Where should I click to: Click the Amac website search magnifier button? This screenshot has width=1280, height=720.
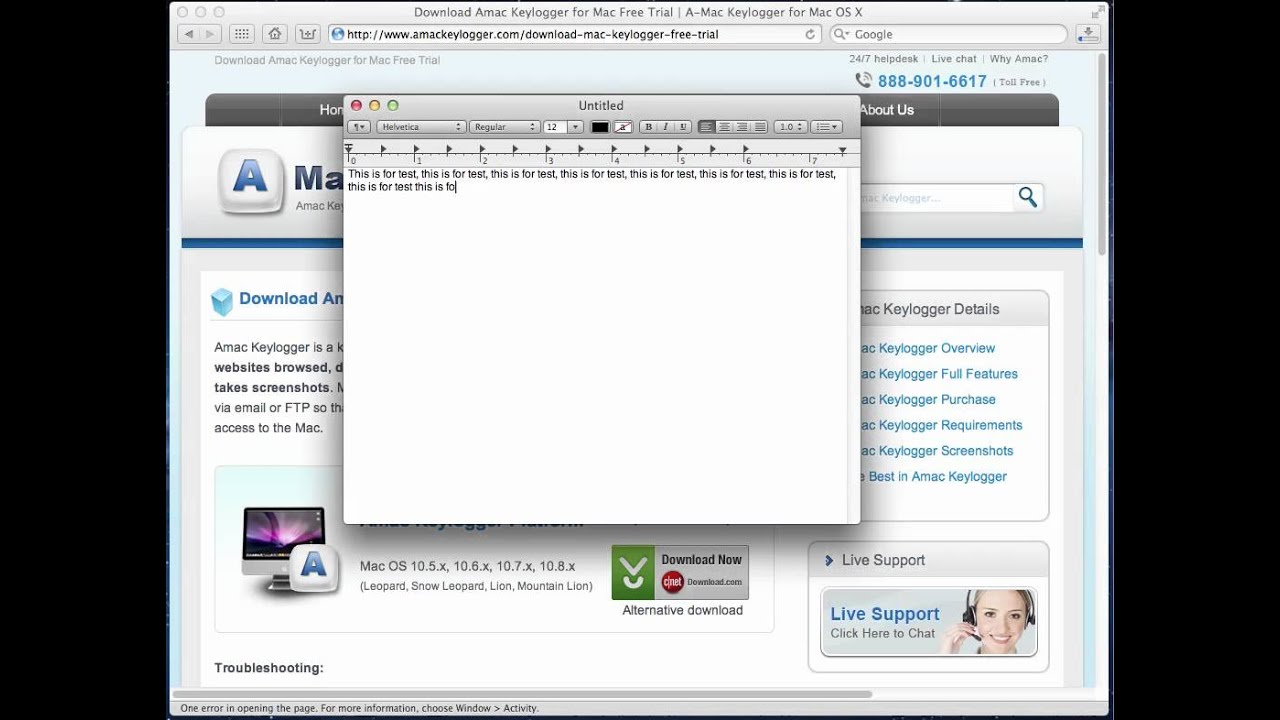click(x=1027, y=197)
